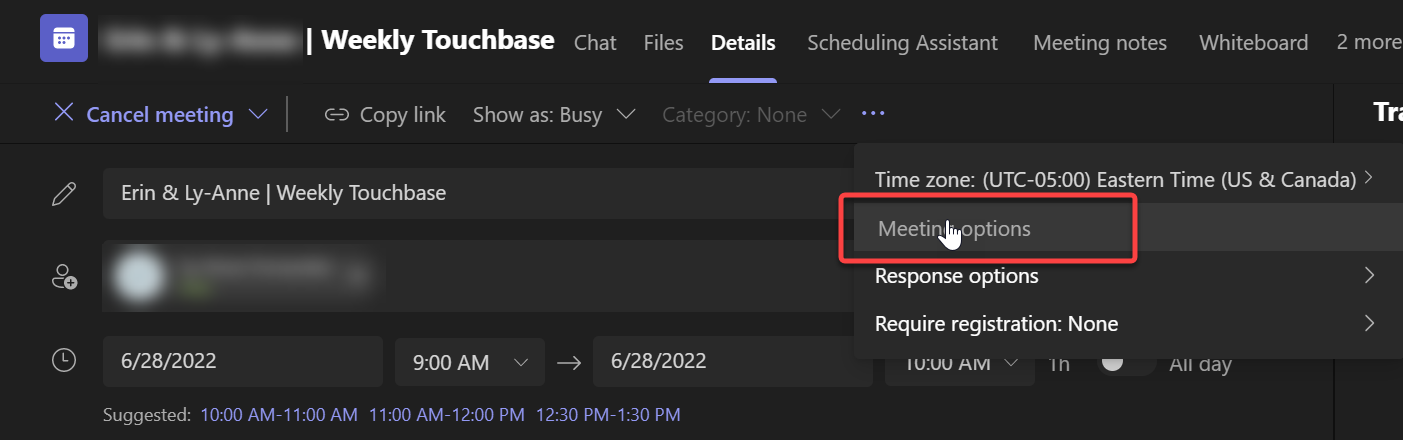This screenshot has height=440, width=1403.
Task: Expand the Cancel meeting dropdown arrow
Action: 258,115
